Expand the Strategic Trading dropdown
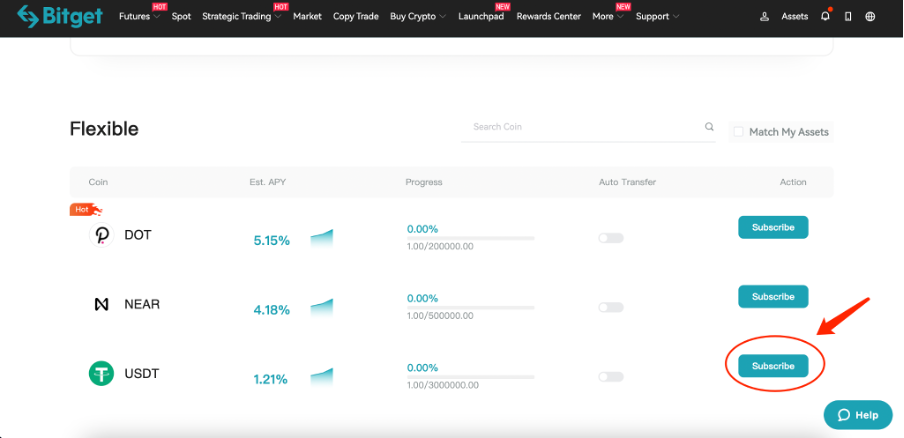The image size is (904, 438). (x=242, y=17)
